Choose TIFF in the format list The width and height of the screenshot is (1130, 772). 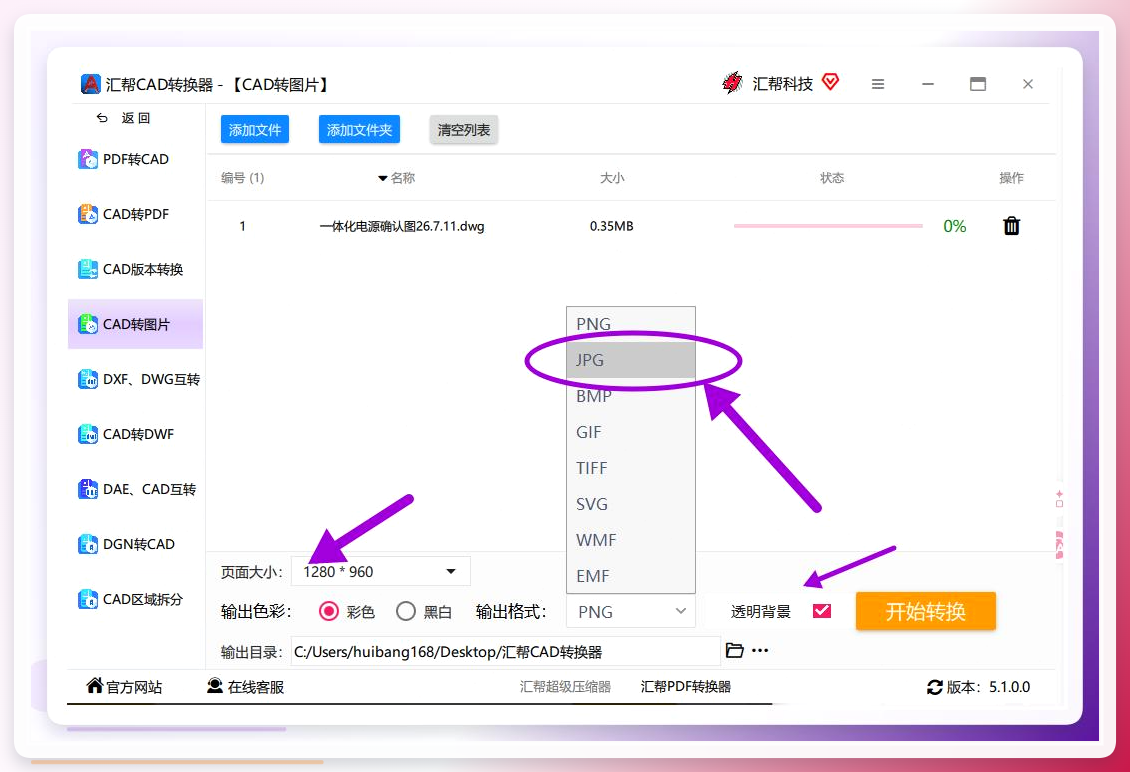tap(631, 469)
